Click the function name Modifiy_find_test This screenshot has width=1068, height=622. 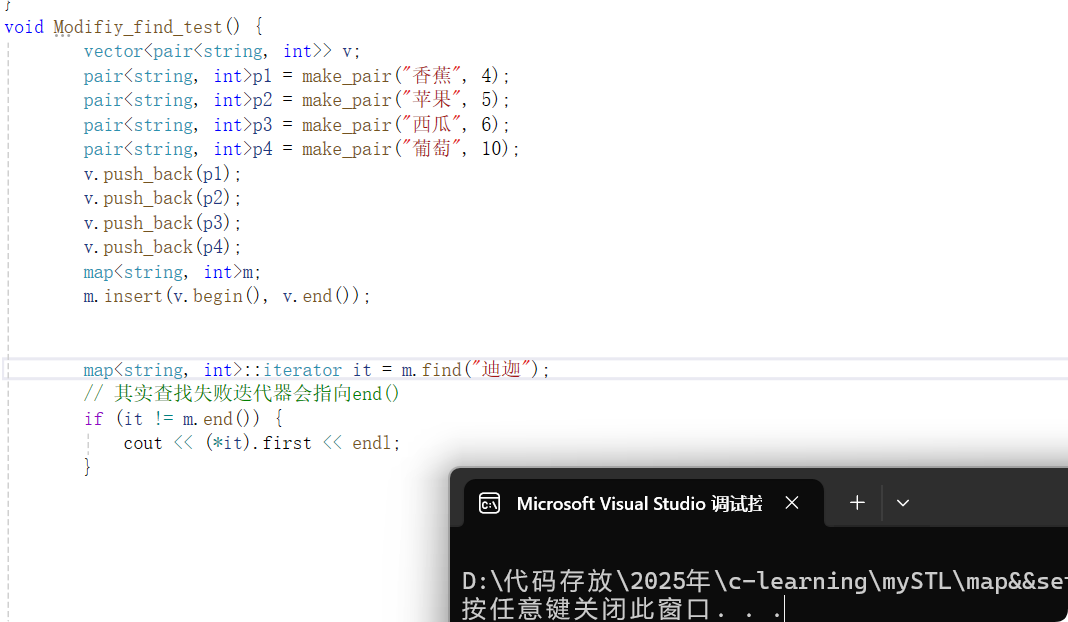(x=138, y=27)
